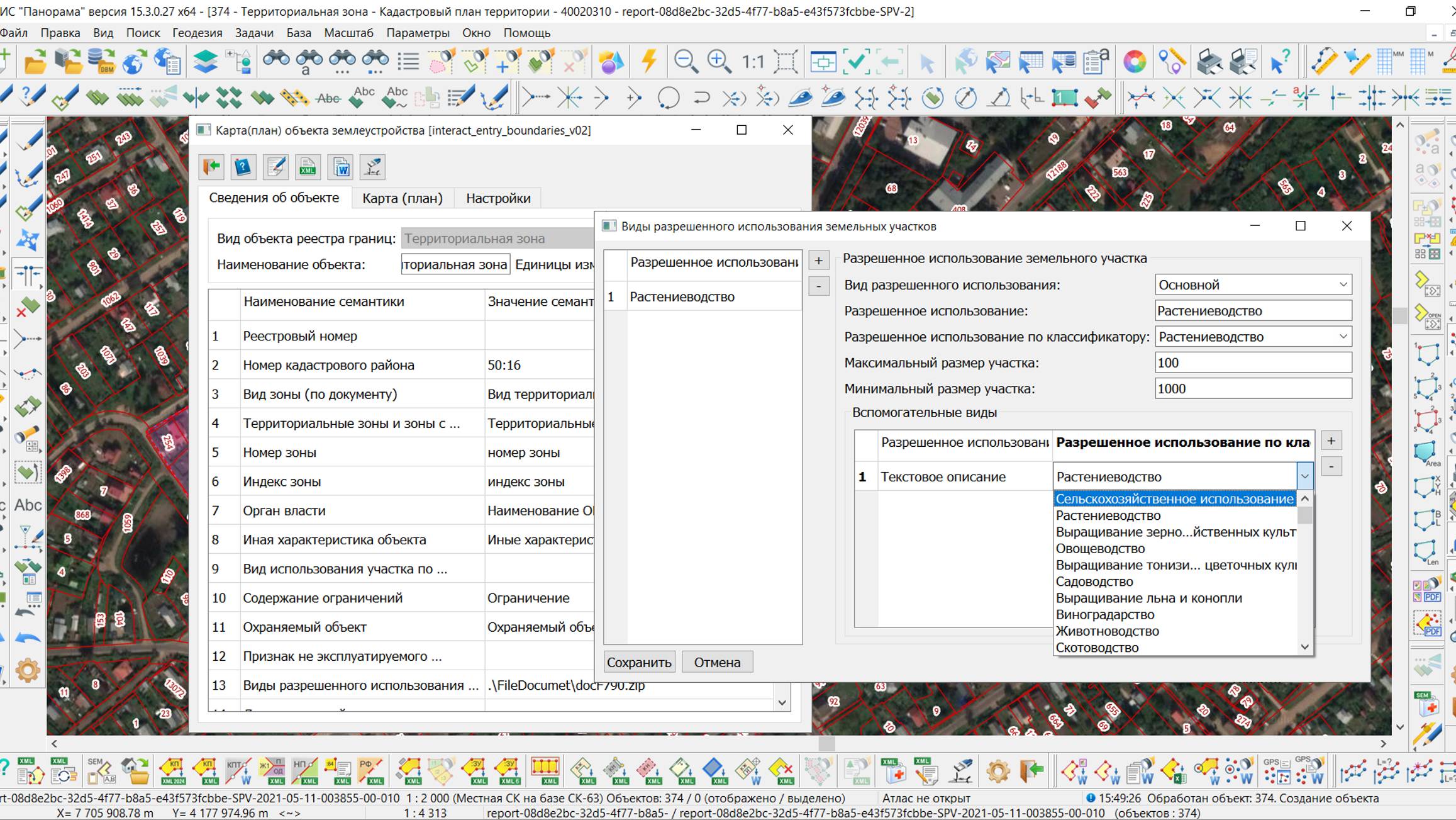Click the layers stack icon in toolbar

pyautogui.click(x=205, y=62)
